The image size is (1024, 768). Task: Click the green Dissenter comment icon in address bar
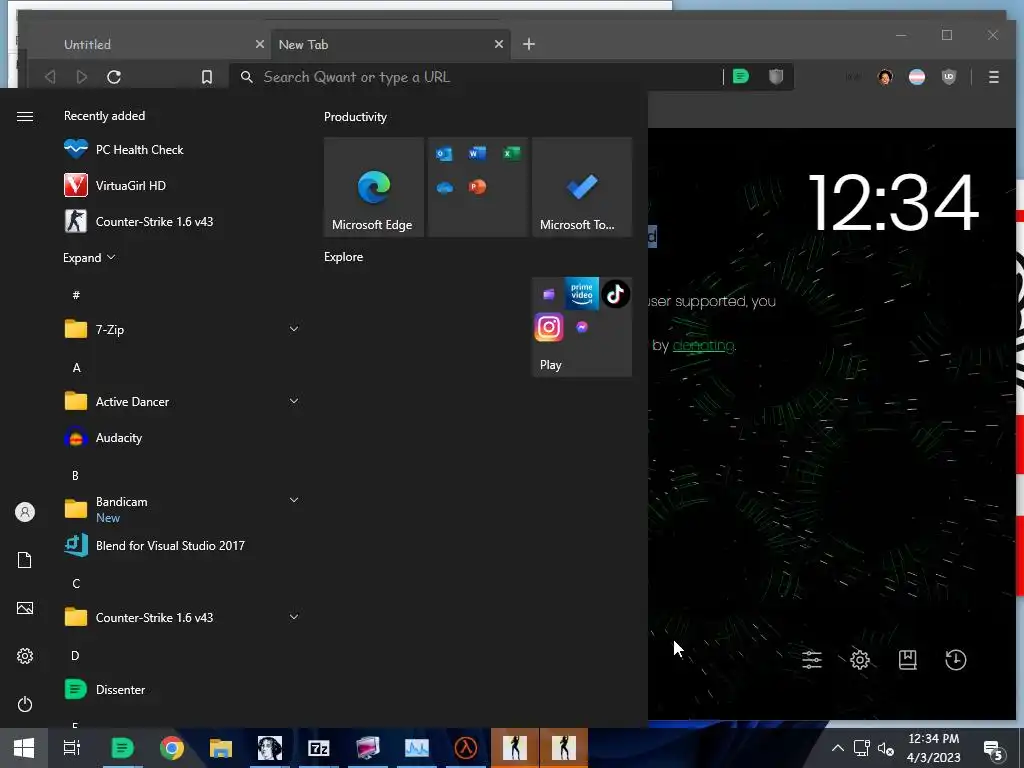point(741,77)
